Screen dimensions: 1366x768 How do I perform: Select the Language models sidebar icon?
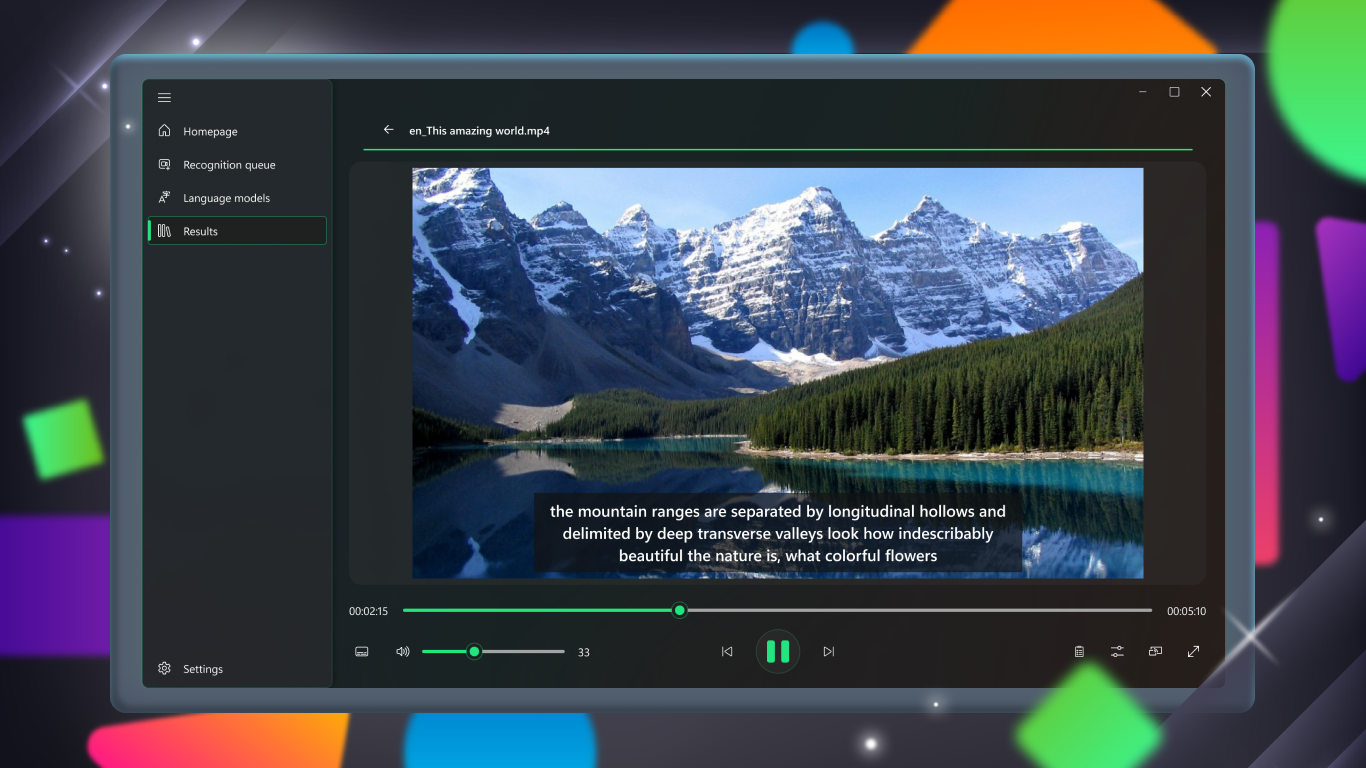click(164, 197)
